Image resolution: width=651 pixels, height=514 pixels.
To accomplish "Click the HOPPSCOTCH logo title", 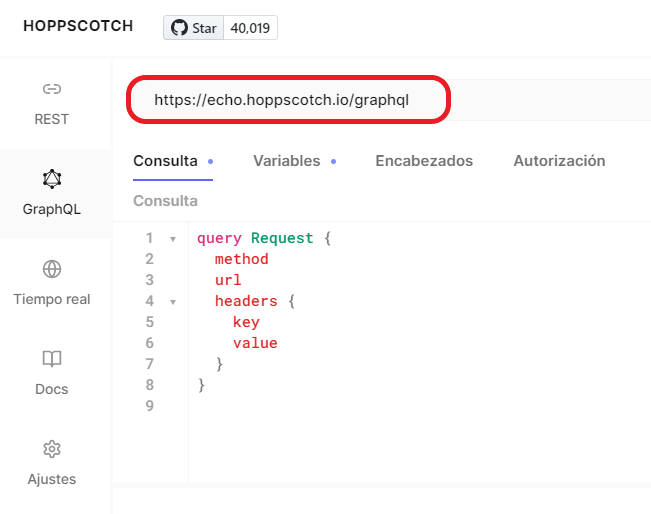I will point(78,26).
